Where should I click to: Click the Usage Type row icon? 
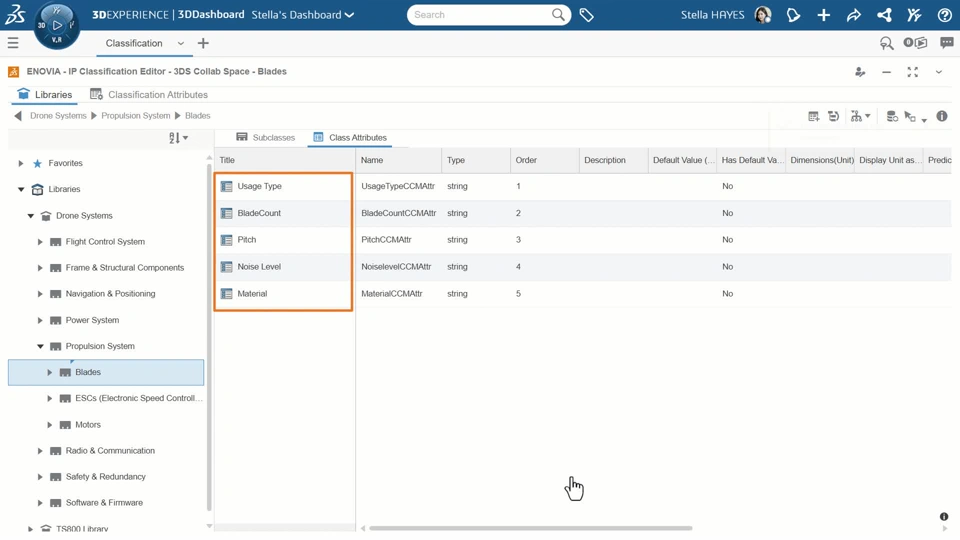[x=227, y=186]
